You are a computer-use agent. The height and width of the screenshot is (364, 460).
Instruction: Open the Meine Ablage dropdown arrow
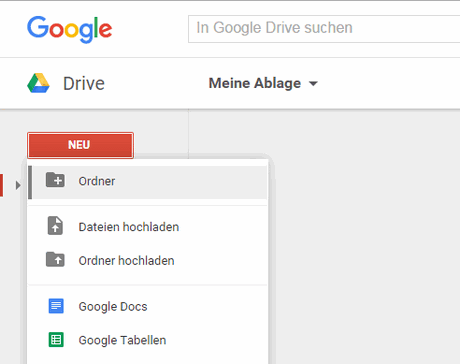(x=313, y=84)
